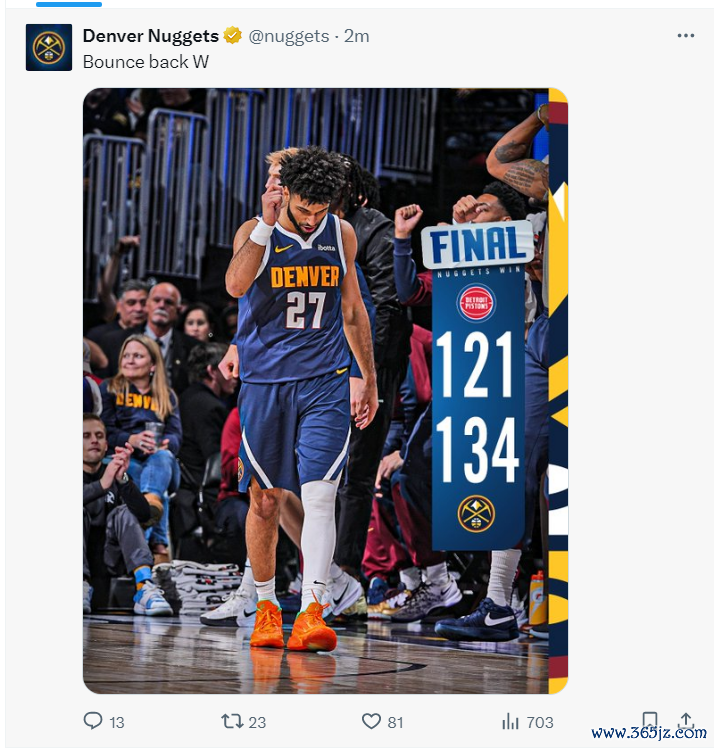This screenshot has height=748, width=714.
Task: Like the tweet with heart icon
Action: coord(371,721)
